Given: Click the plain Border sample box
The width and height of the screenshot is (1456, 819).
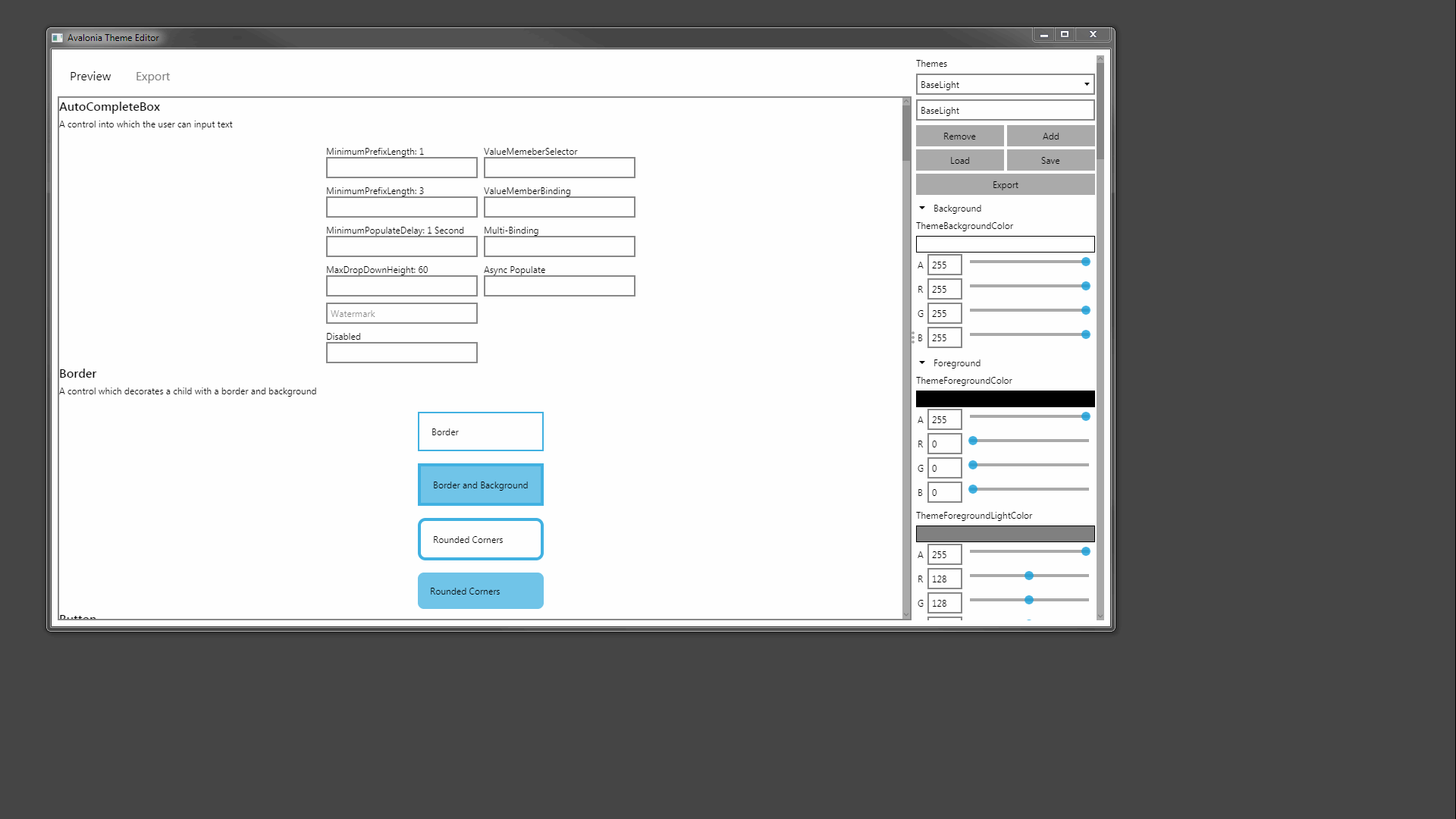Looking at the screenshot, I should (x=481, y=431).
